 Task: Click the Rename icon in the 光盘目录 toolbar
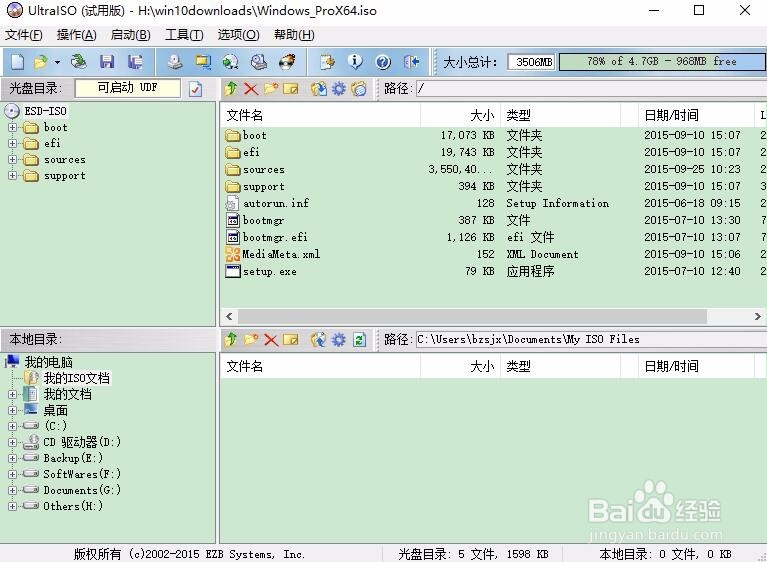291,89
